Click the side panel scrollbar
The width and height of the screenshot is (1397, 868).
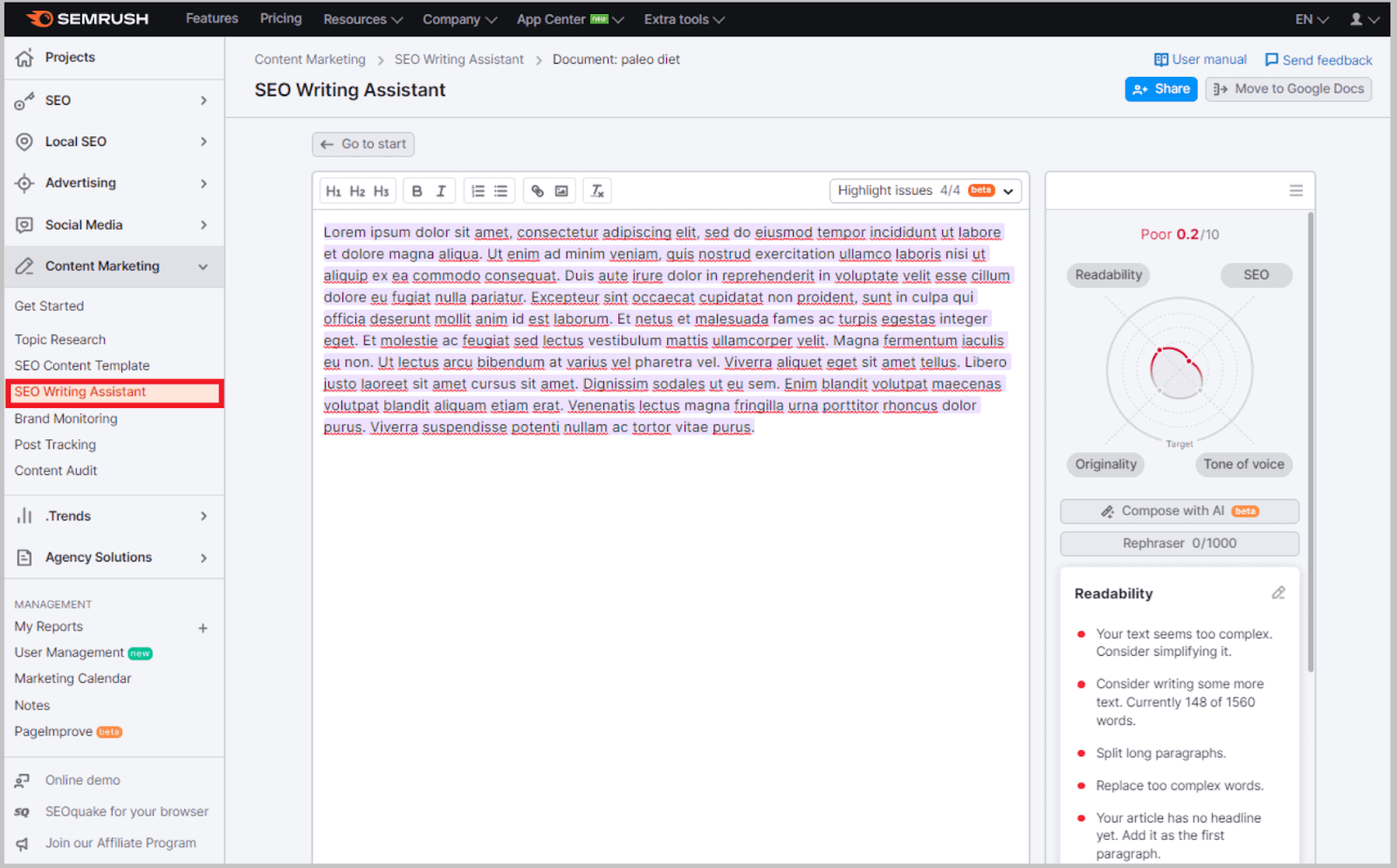pos(1310,441)
